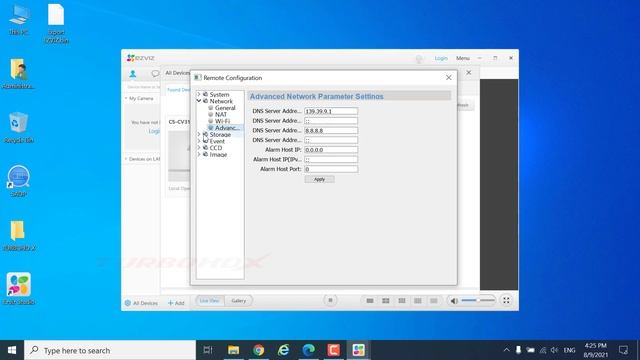The height and width of the screenshot is (360, 640).
Task: Adjust the volume slider
Action: (478, 300)
